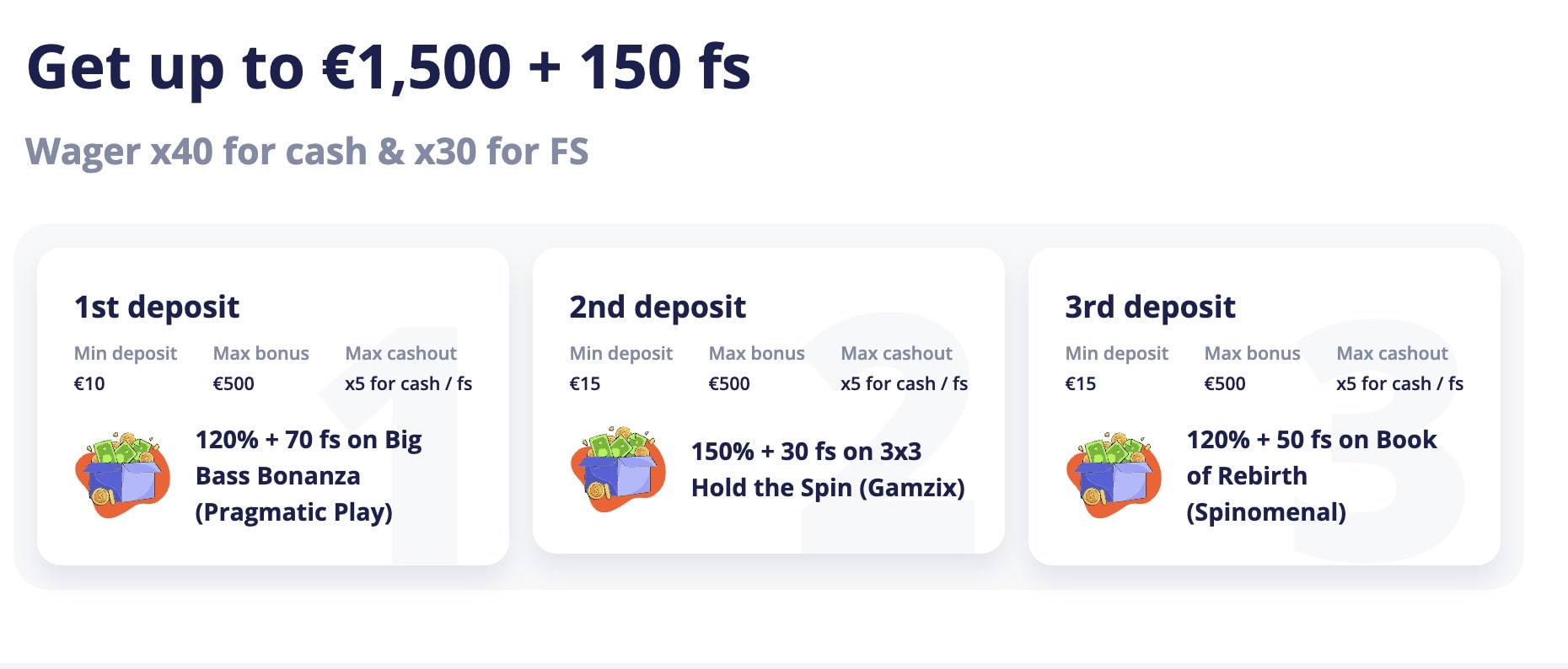This screenshot has height=669, width=1568.
Task: Click Min deposit €15 in 2nd deposit card
Action: (585, 383)
